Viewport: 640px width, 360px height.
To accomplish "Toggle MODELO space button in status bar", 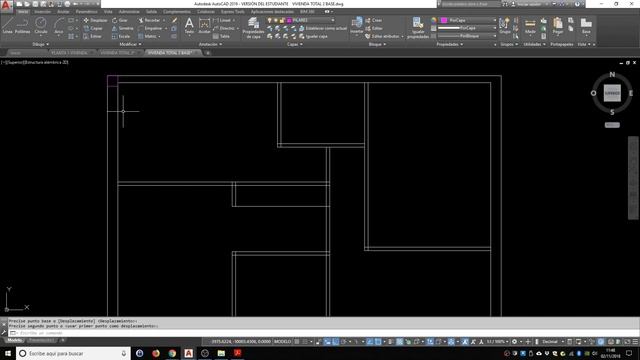I will (282, 342).
